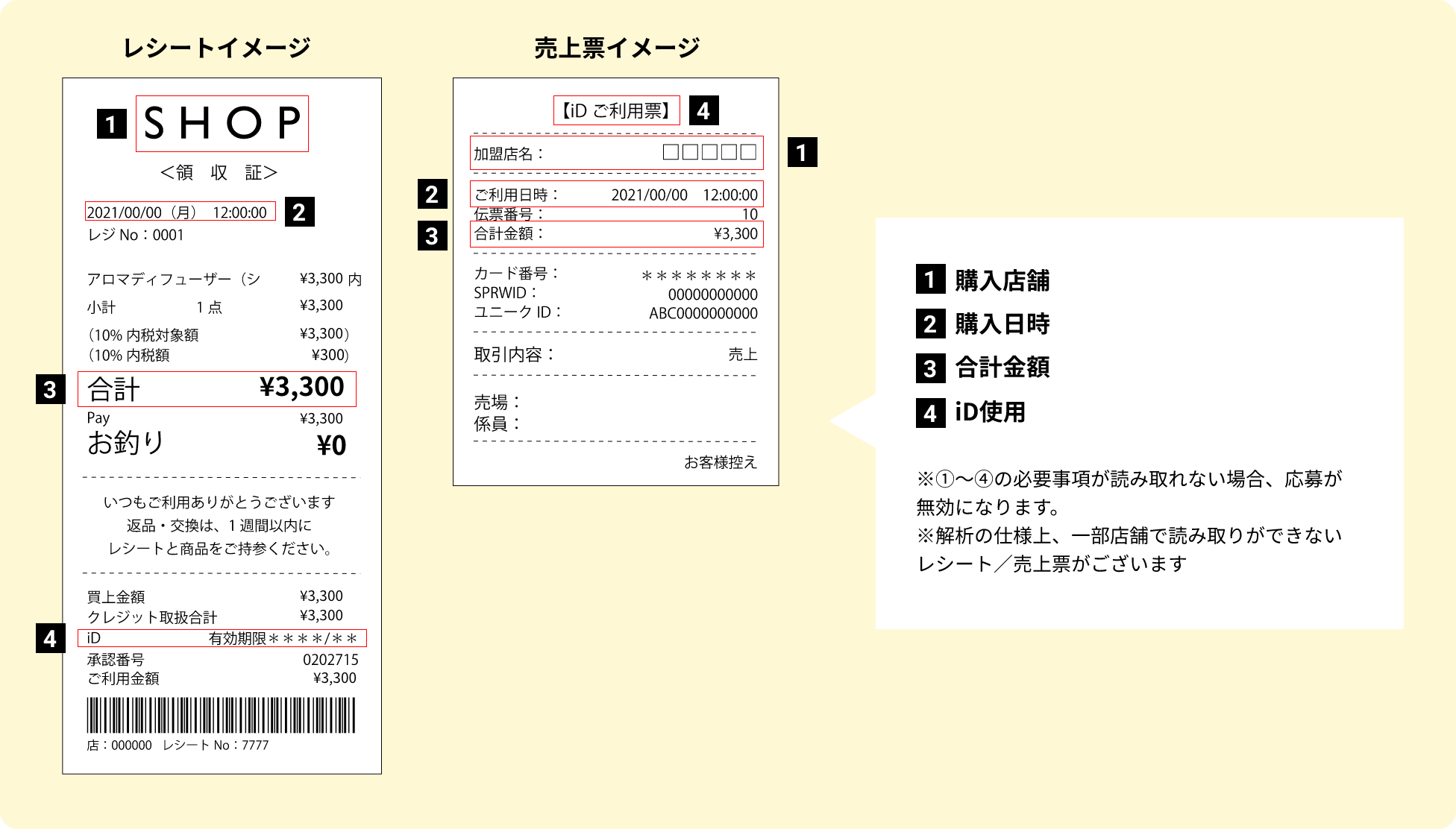Click the レジ No：0001 line

click(x=135, y=236)
